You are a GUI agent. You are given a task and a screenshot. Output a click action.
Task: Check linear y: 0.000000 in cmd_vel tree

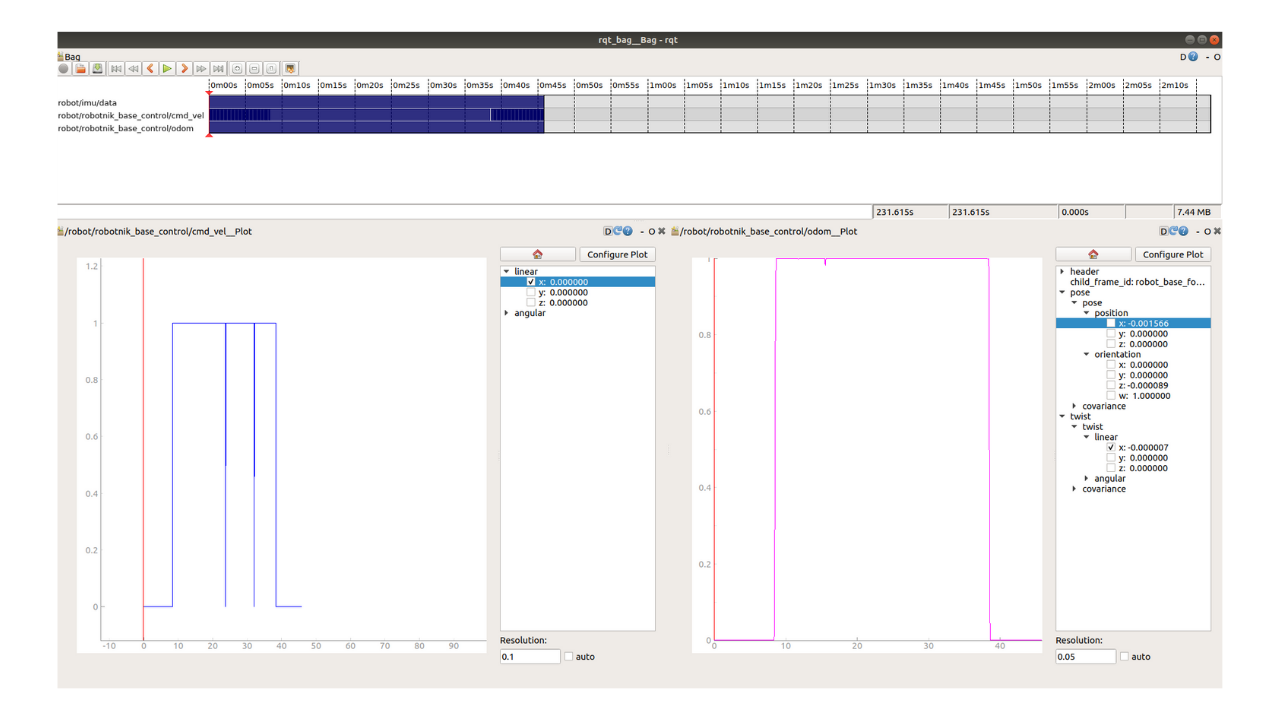531,292
